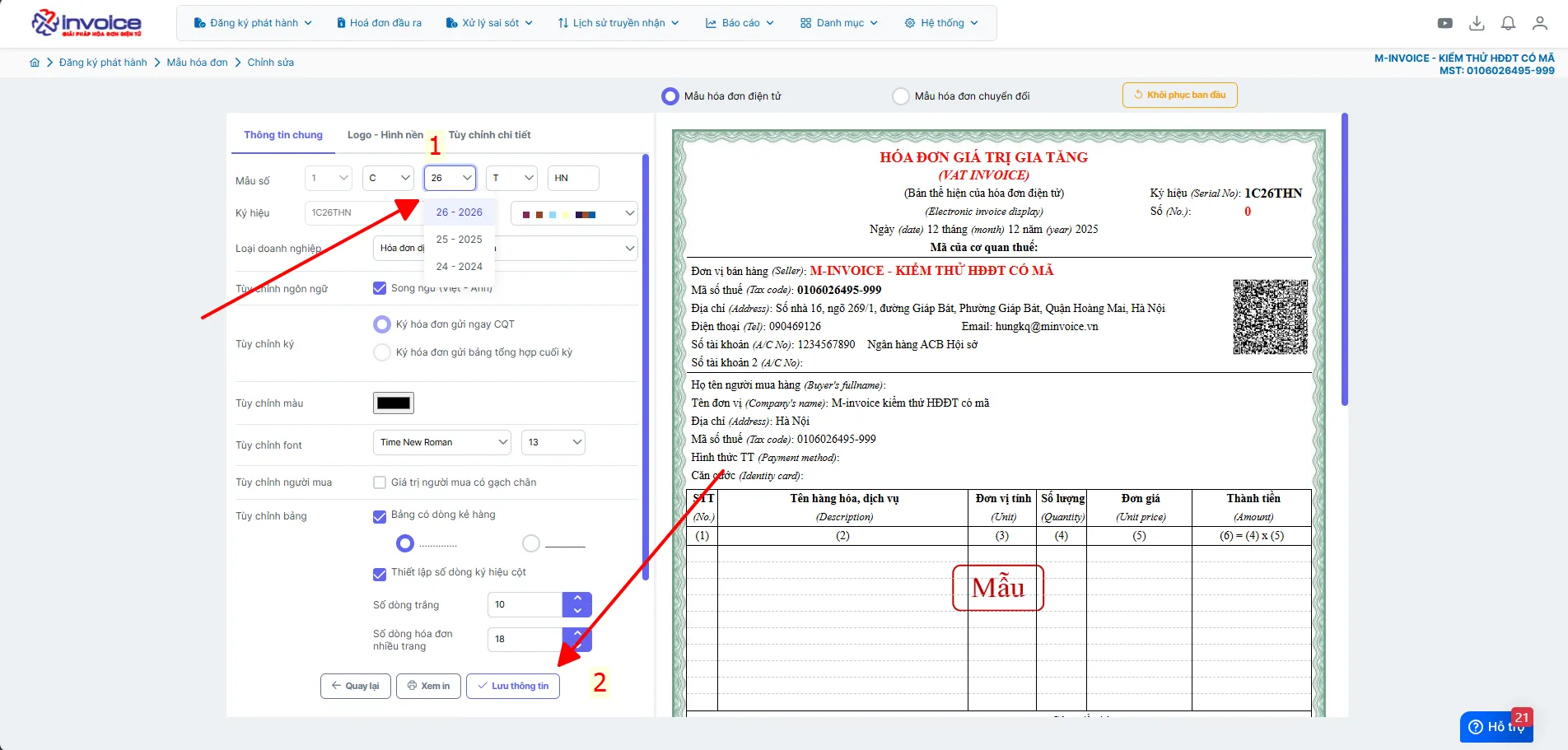Screen dimensions: 1568x750
Task: Select the solid line style radio
Action: (531, 543)
